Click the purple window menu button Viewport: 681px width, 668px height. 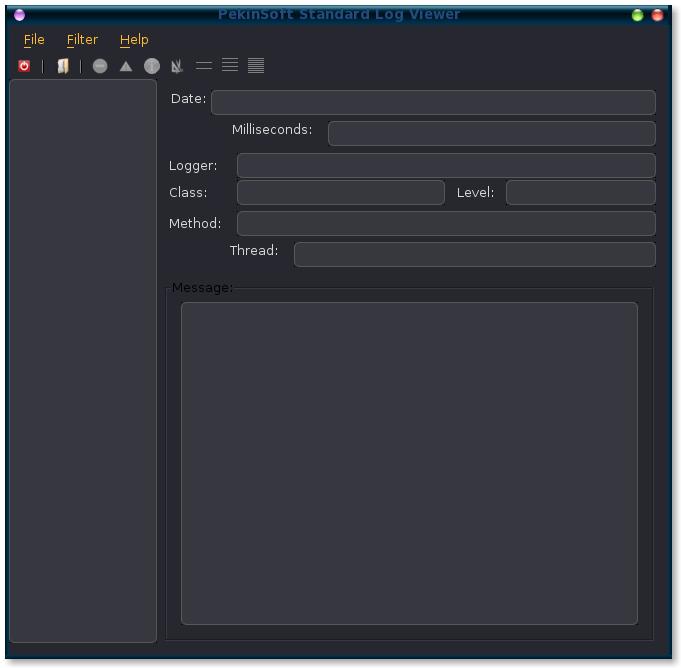tap(20, 15)
